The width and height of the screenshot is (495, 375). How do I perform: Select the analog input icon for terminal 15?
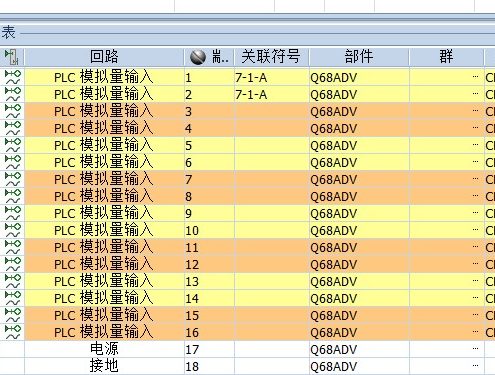pyautogui.click(x=13, y=315)
